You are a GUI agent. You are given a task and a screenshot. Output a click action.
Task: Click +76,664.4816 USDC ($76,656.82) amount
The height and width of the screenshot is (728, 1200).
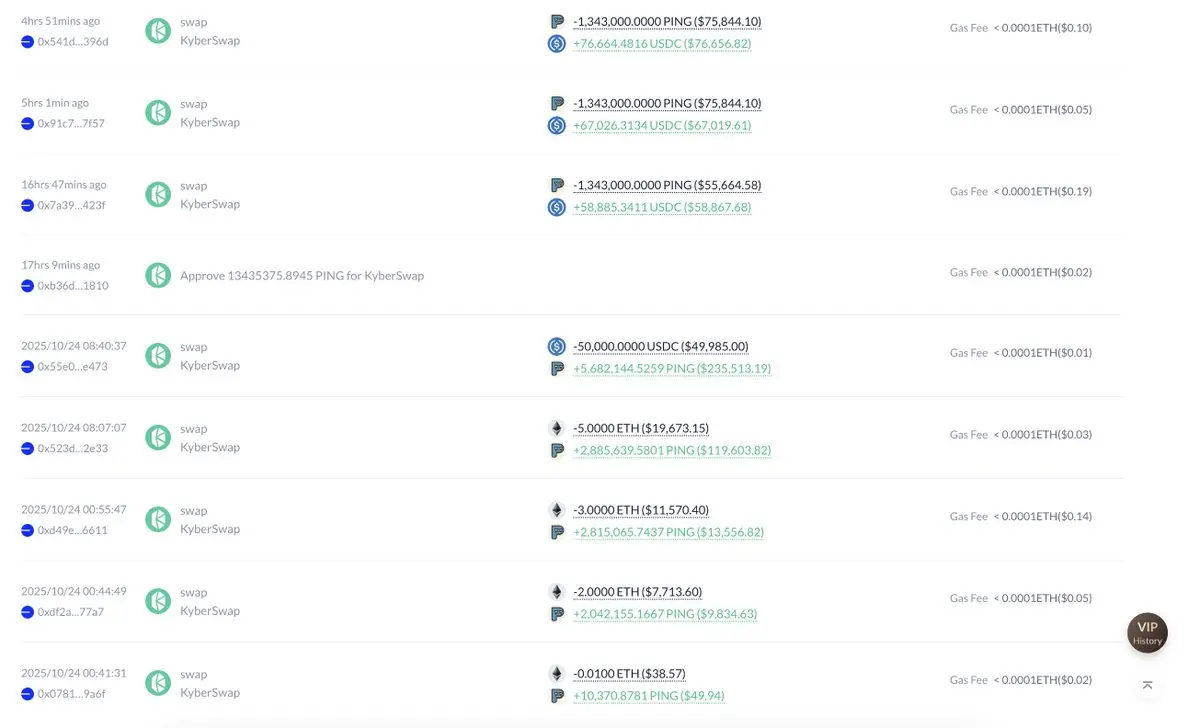coord(662,44)
